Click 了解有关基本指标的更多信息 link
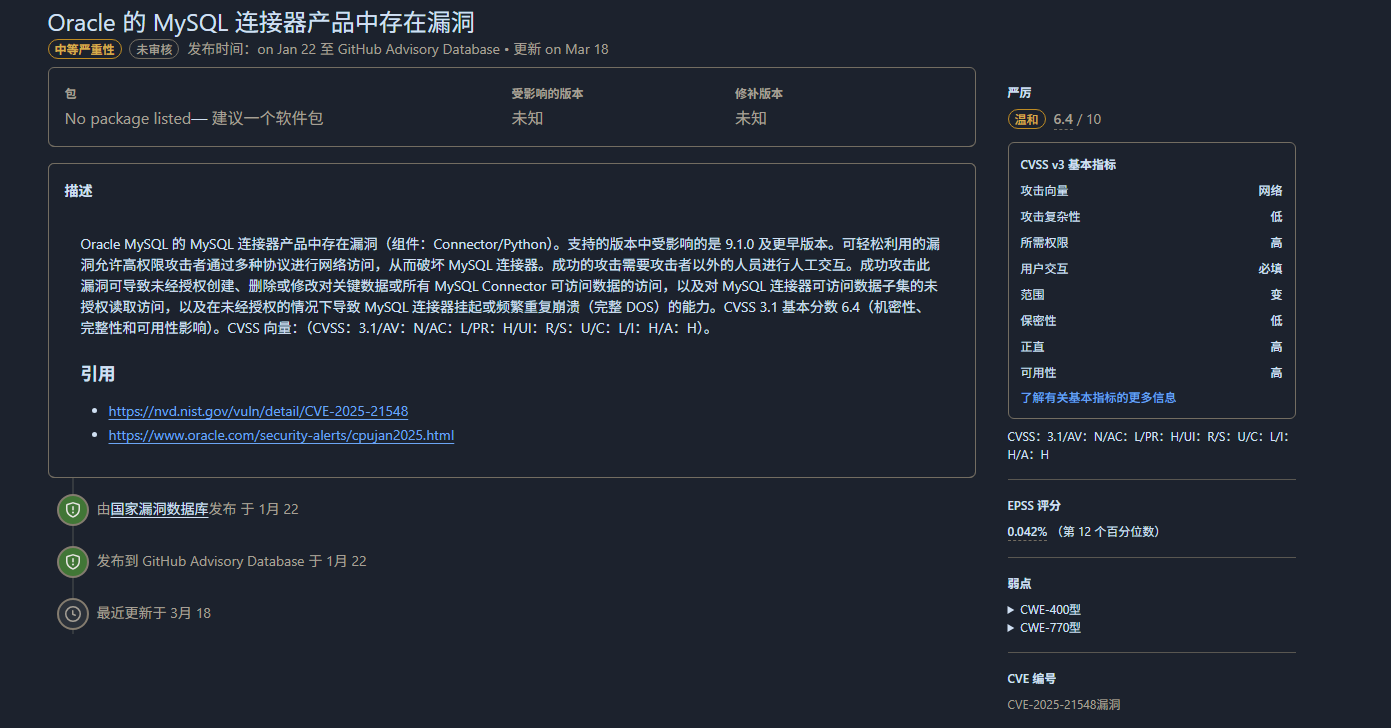The image size is (1391, 728). 1097,397
